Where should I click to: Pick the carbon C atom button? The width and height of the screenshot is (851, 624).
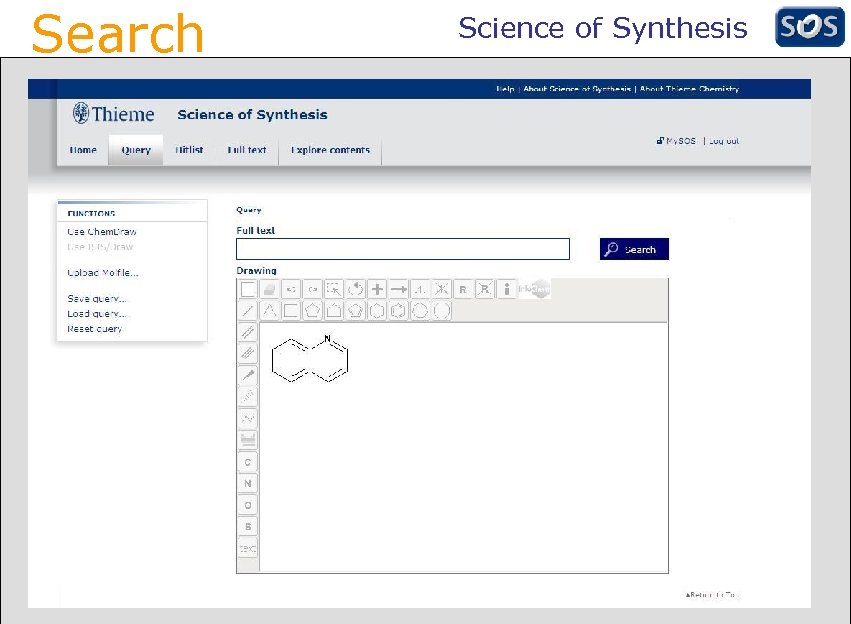[247, 462]
